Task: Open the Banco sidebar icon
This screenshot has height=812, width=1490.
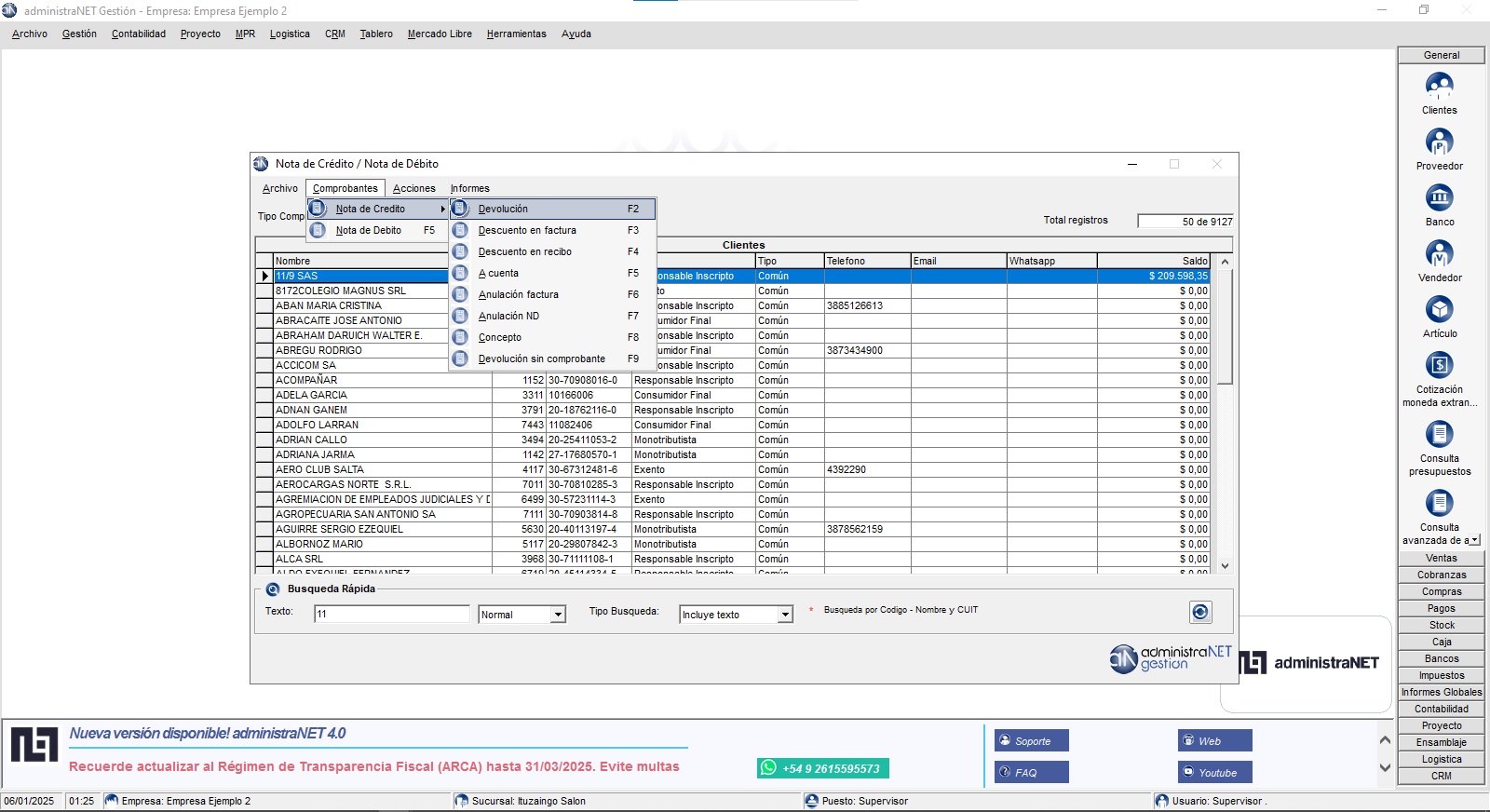Action: click(1439, 198)
